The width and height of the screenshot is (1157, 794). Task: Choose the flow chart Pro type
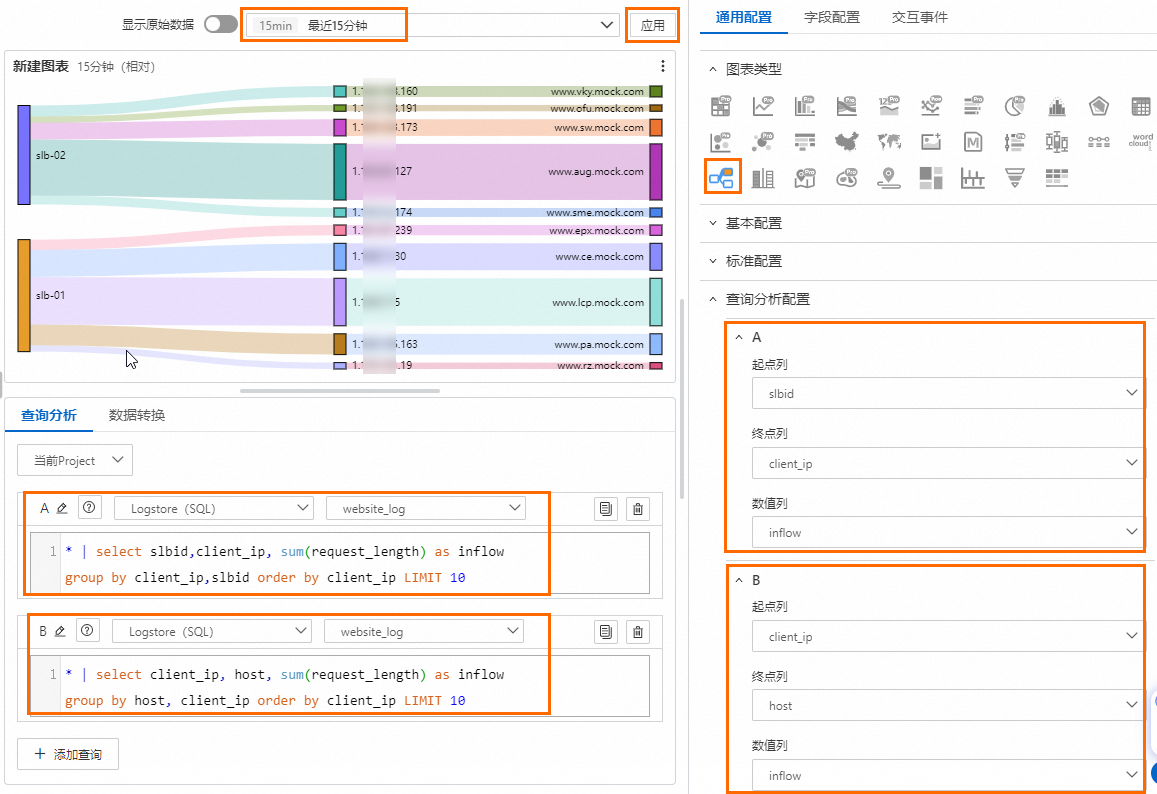pyautogui.click(x=847, y=106)
